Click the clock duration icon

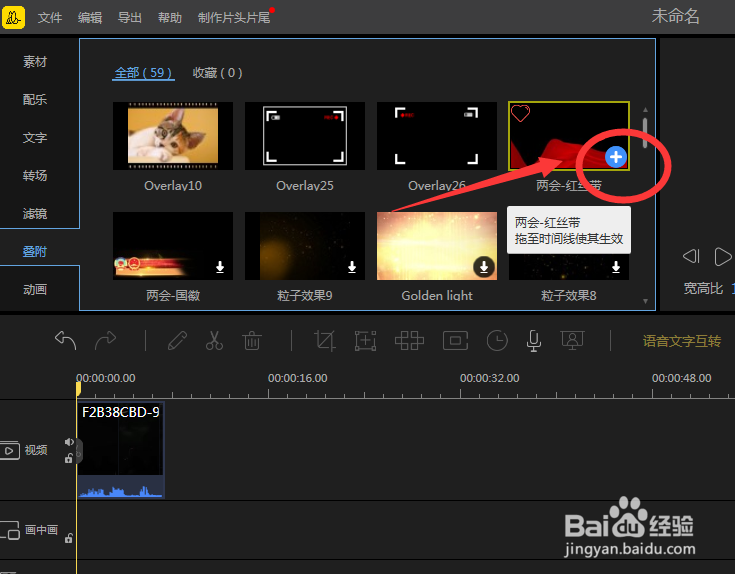497,340
